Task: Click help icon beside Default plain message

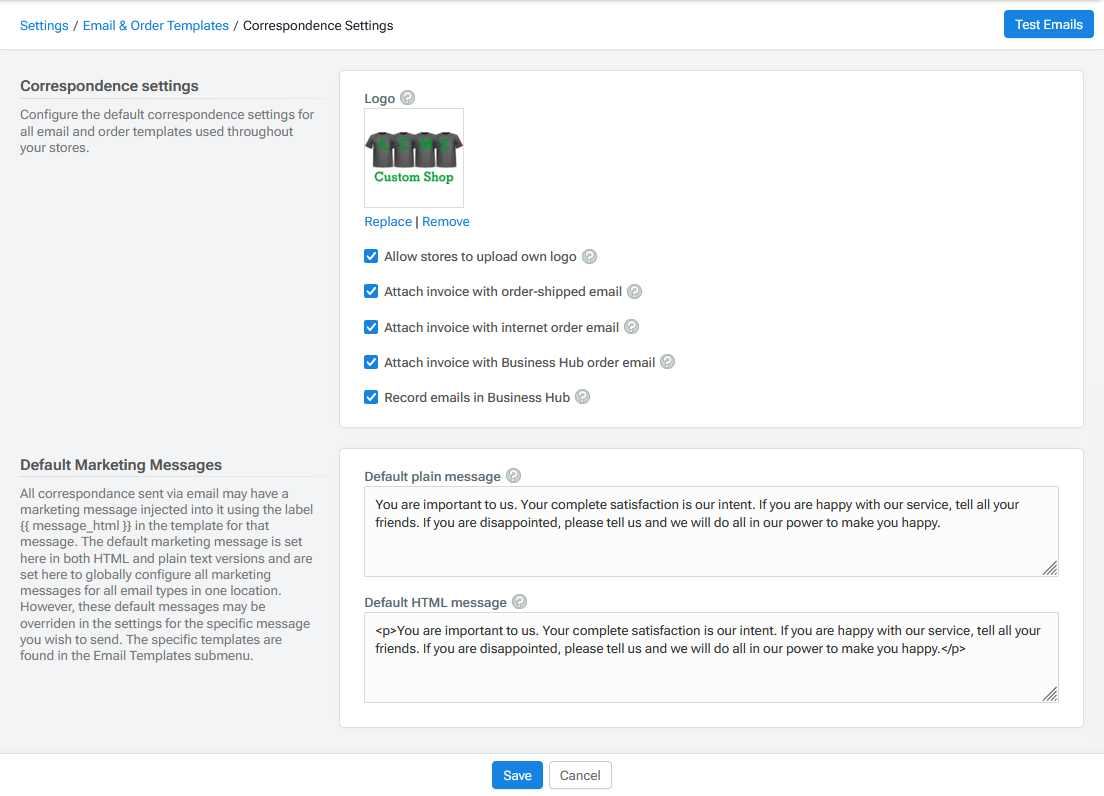Action: 514,476
